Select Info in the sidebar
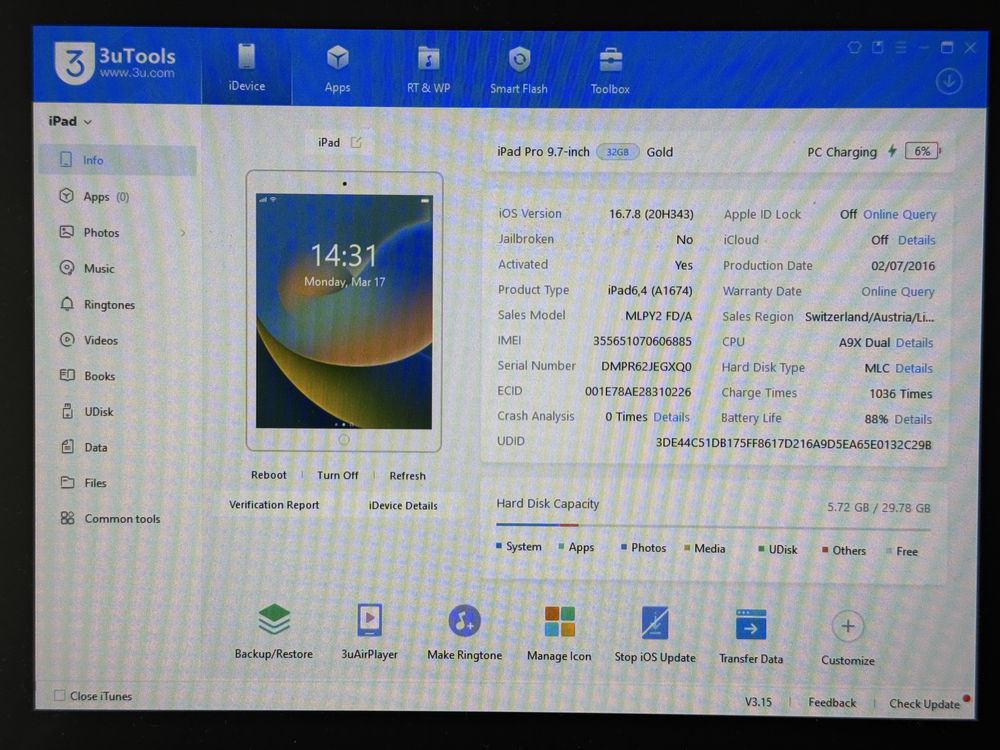 (x=117, y=160)
